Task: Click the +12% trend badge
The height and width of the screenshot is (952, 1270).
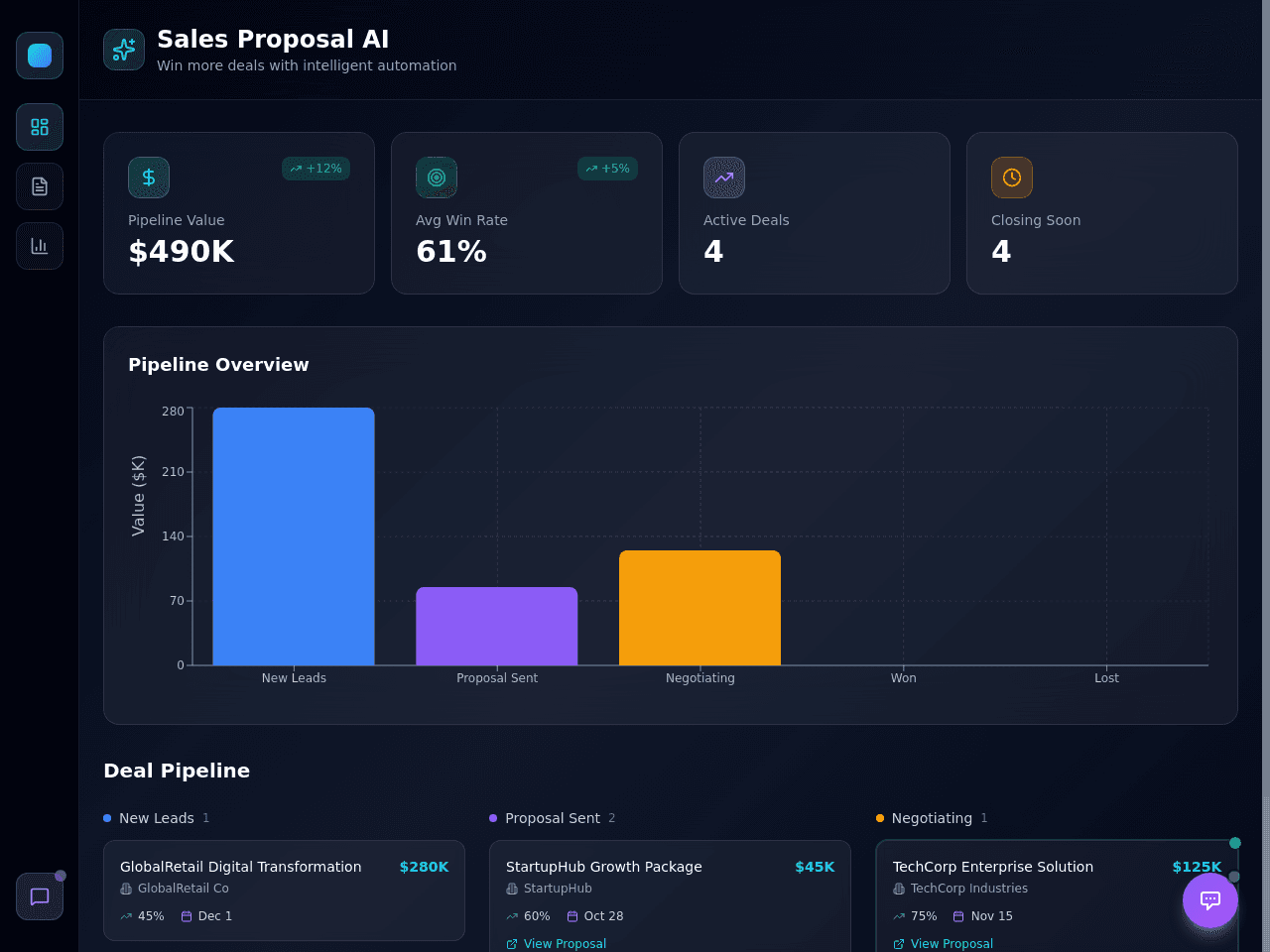Action: pos(316,169)
